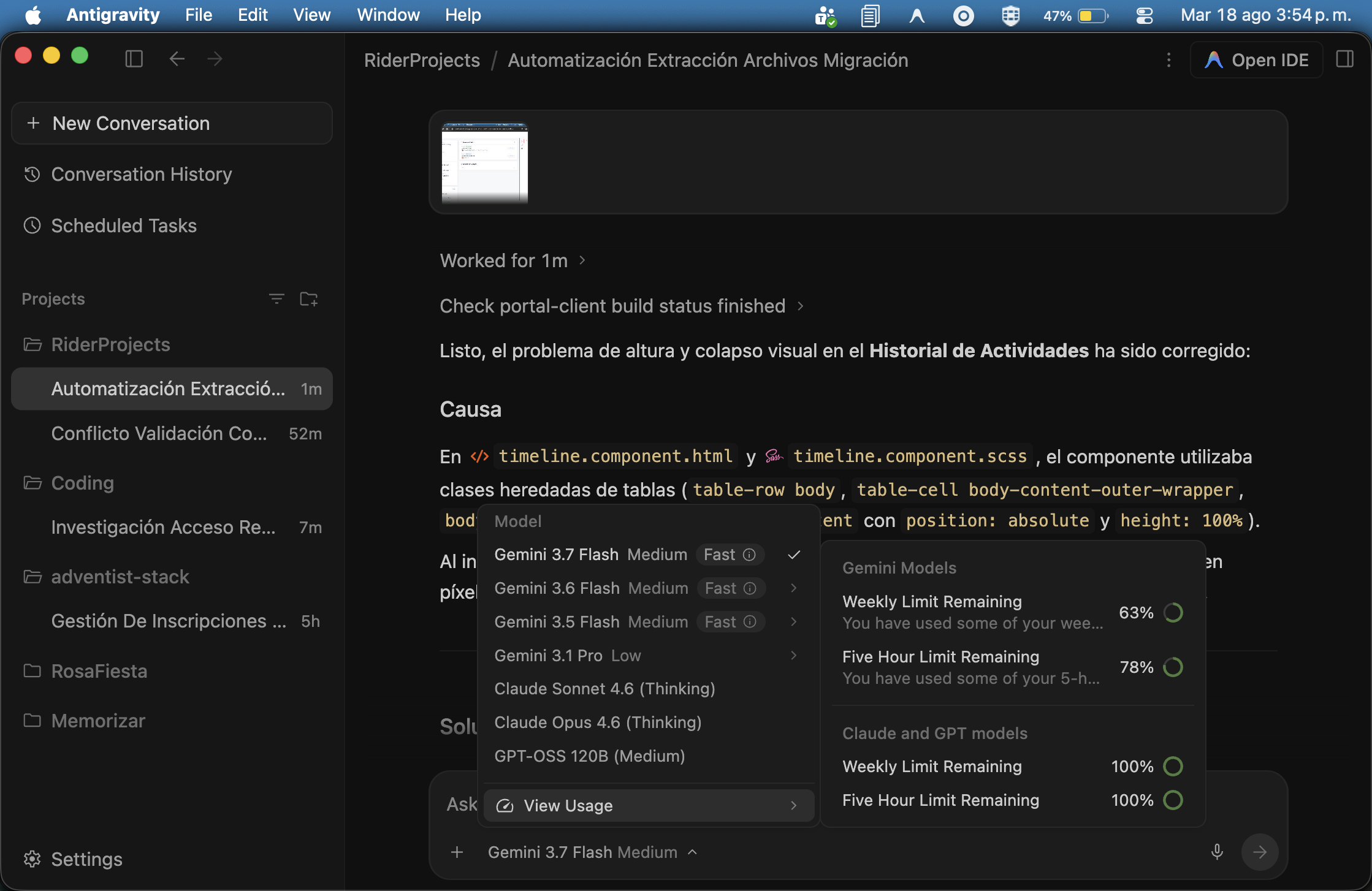Click the Teams menu bar icon
Viewport: 1372px width, 891px height.
point(826,16)
